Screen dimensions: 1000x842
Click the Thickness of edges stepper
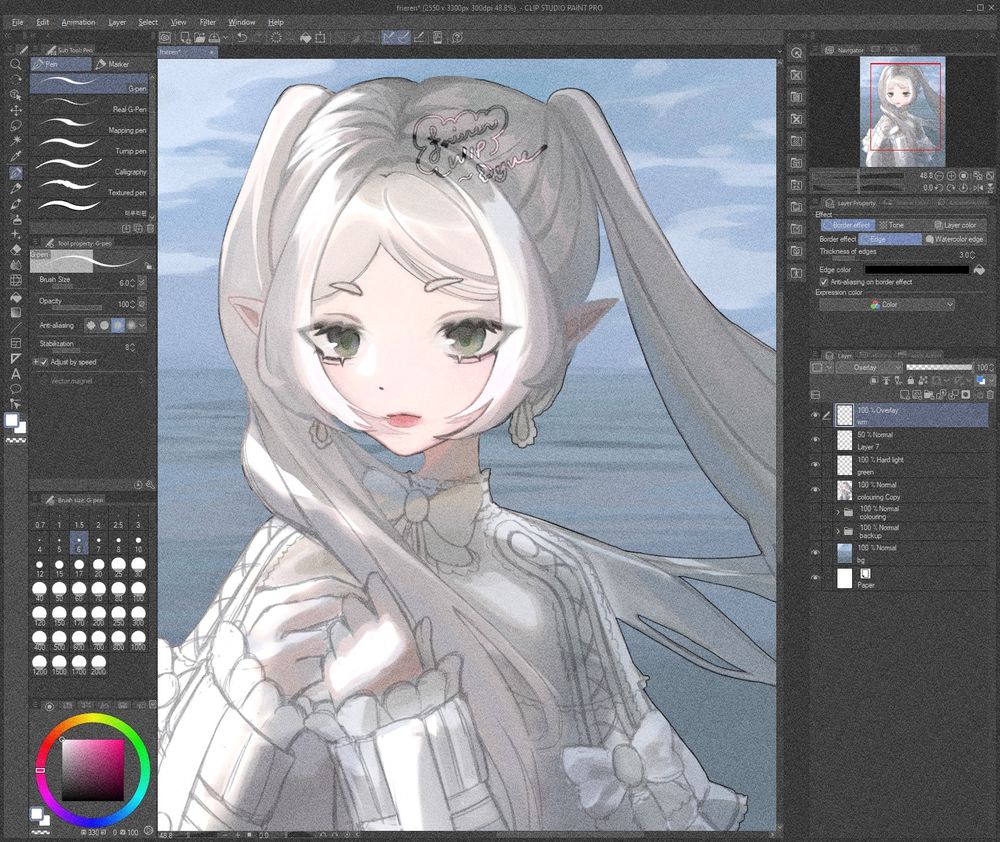point(972,255)
